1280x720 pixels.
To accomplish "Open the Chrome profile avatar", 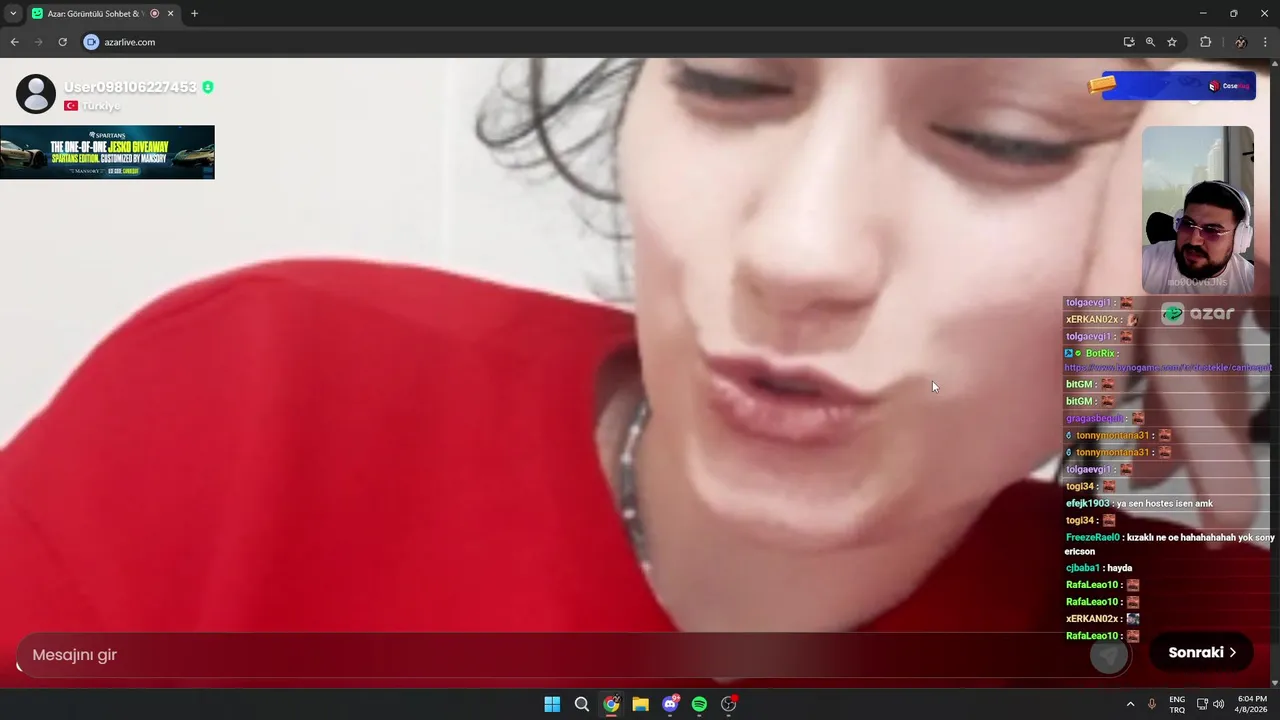I will point(1240,42).
